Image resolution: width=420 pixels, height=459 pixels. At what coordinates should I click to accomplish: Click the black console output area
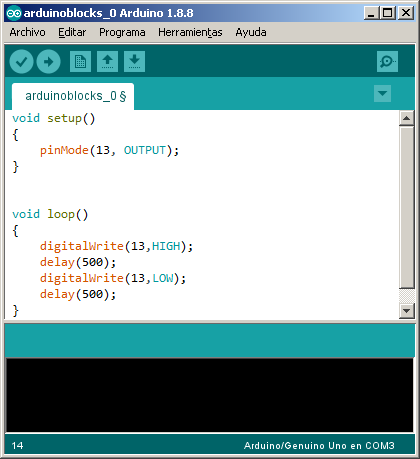click(210, 395)
